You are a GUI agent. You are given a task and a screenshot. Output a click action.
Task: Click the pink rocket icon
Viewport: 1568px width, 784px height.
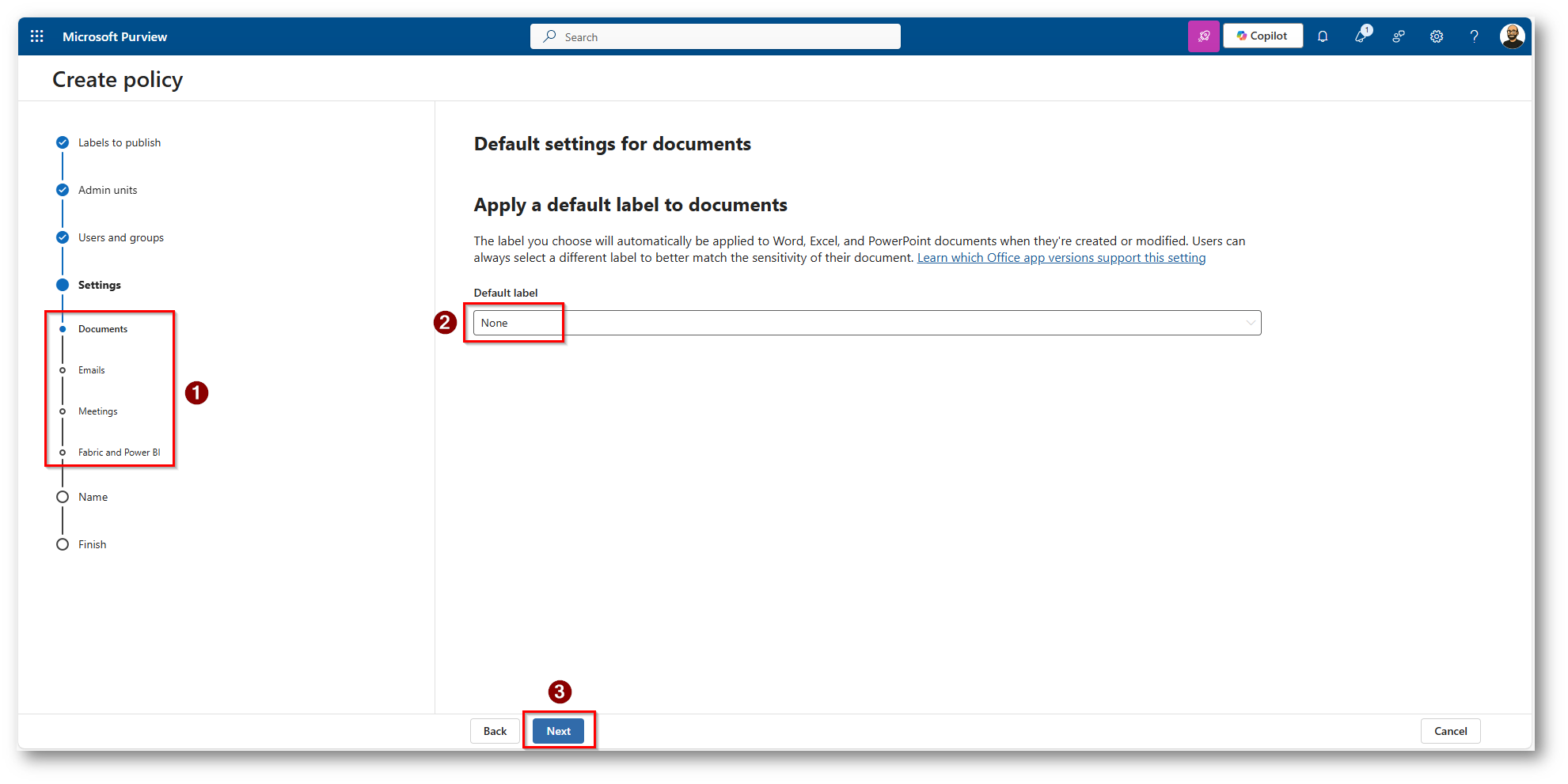click(x=1203, y=36)
